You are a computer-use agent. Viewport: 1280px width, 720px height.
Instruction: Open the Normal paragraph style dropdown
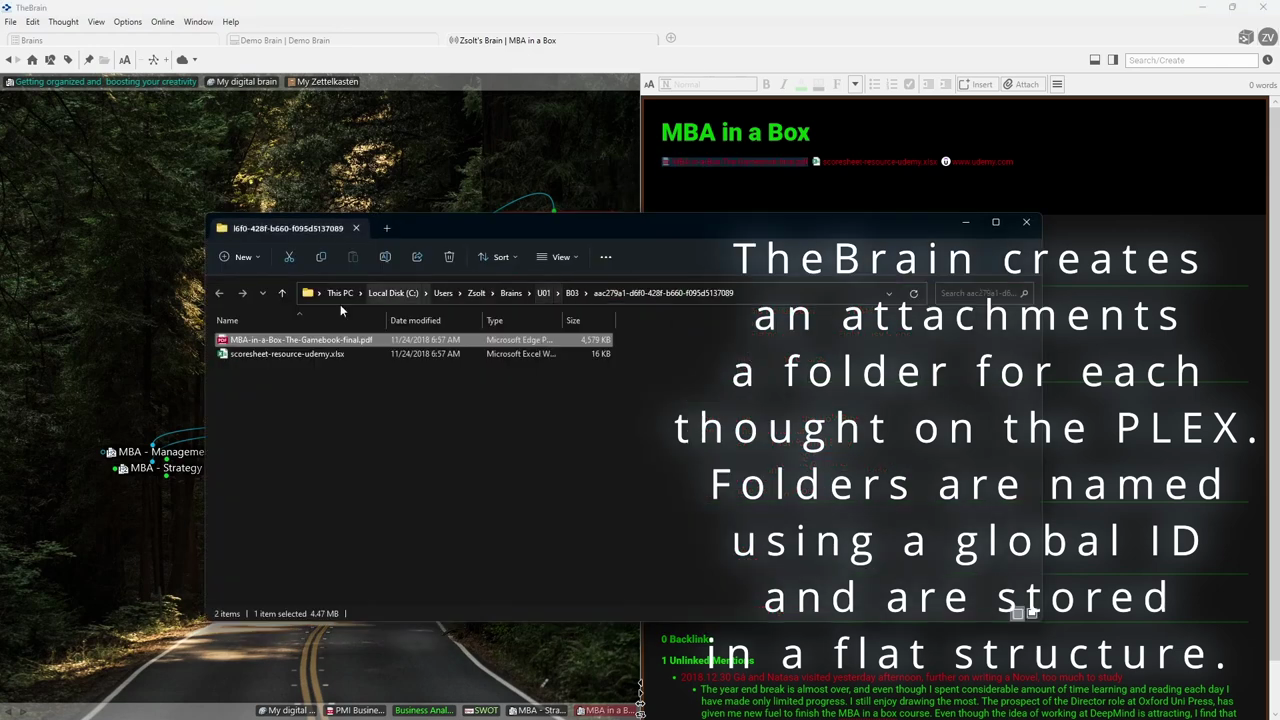[x=708, y=84]
